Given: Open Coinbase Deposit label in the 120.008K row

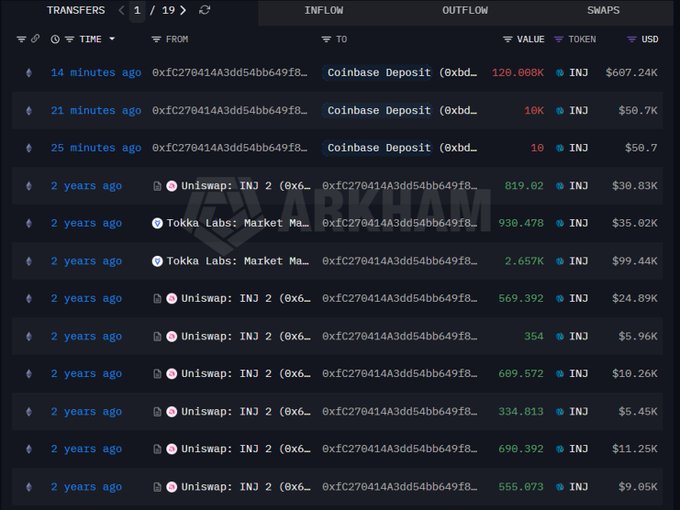Looking at the screenshot, I should (379, 72).
